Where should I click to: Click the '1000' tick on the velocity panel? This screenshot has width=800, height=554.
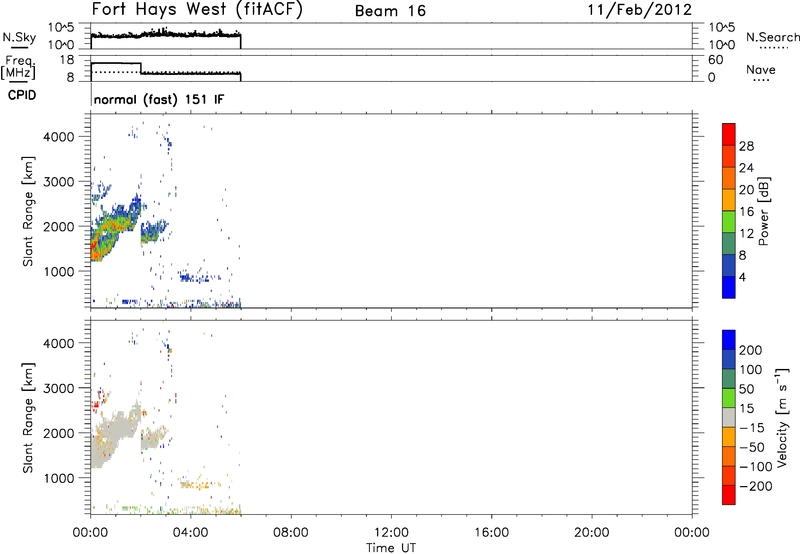[59, 478]
